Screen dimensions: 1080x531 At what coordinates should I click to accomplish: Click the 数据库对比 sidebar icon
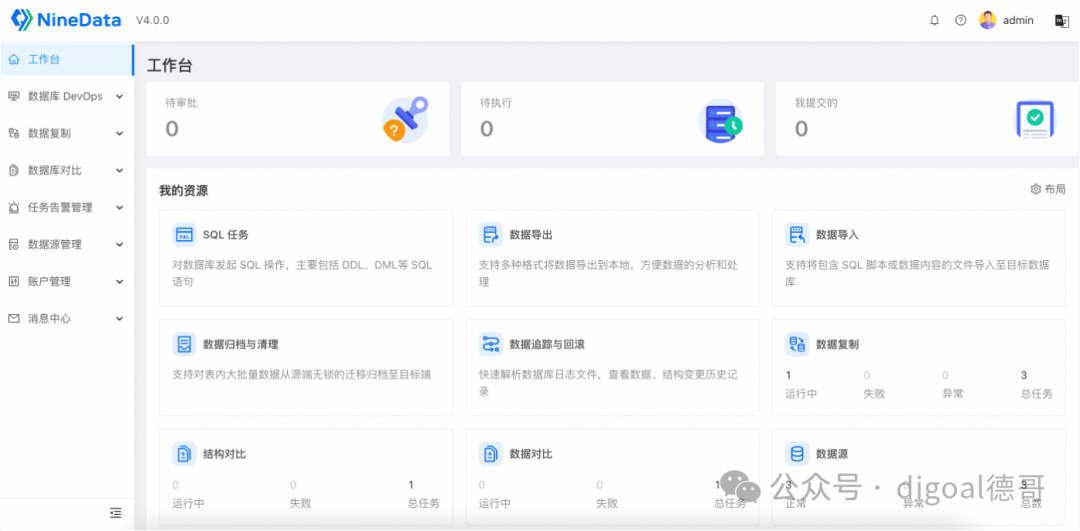[14, 171]
